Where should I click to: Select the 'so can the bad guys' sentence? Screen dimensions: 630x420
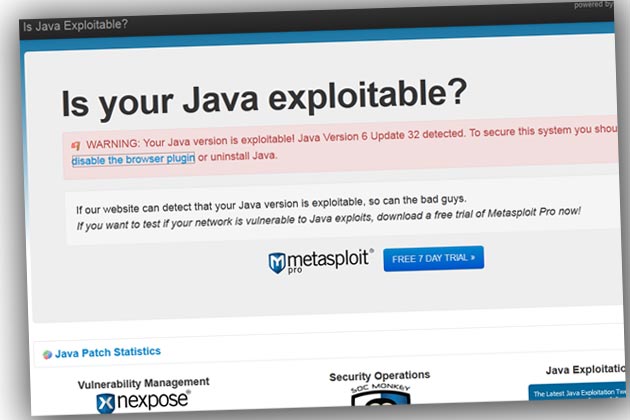pos(271,204)
